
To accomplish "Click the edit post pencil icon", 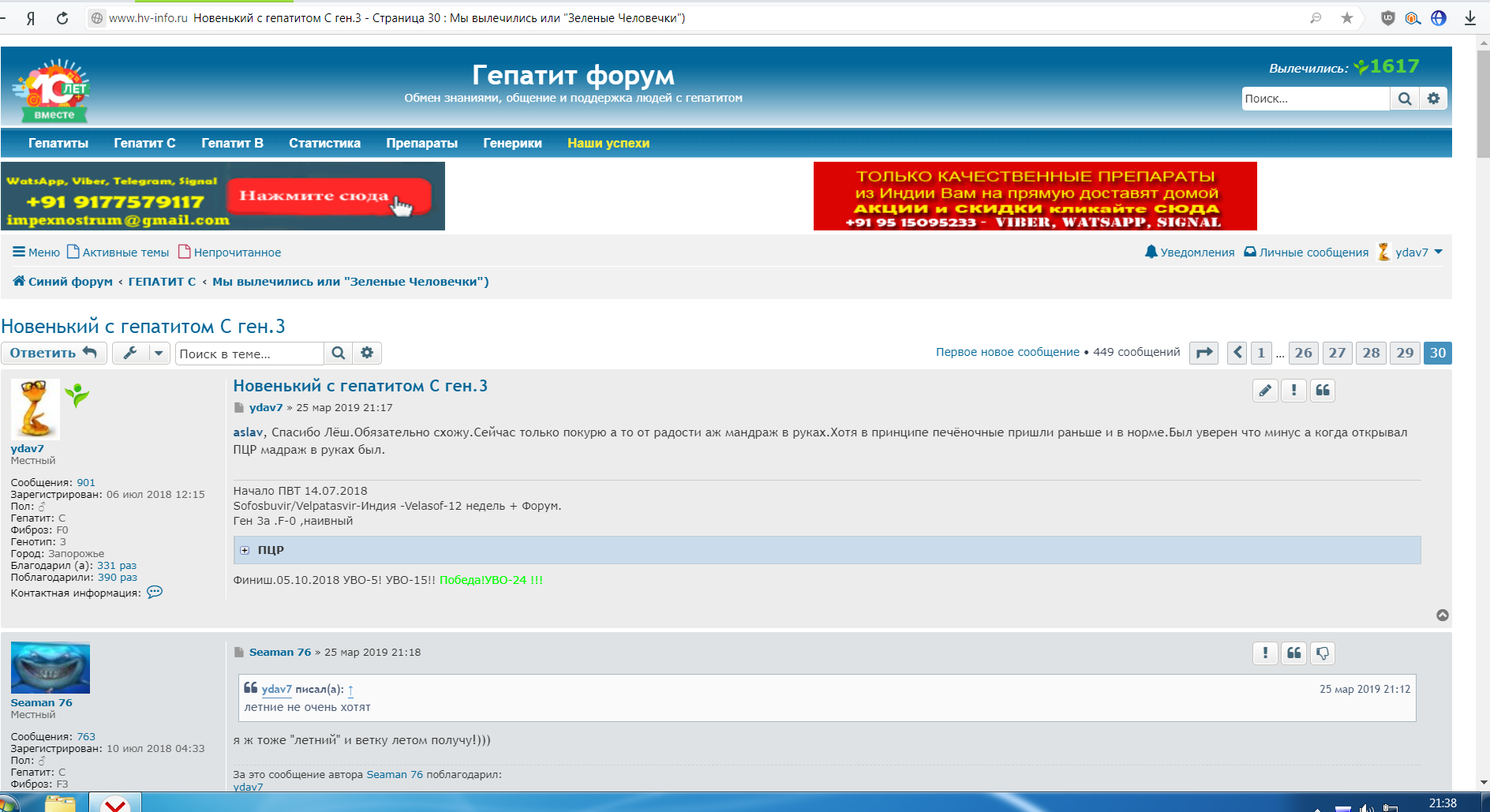I will coord(1265,391).
